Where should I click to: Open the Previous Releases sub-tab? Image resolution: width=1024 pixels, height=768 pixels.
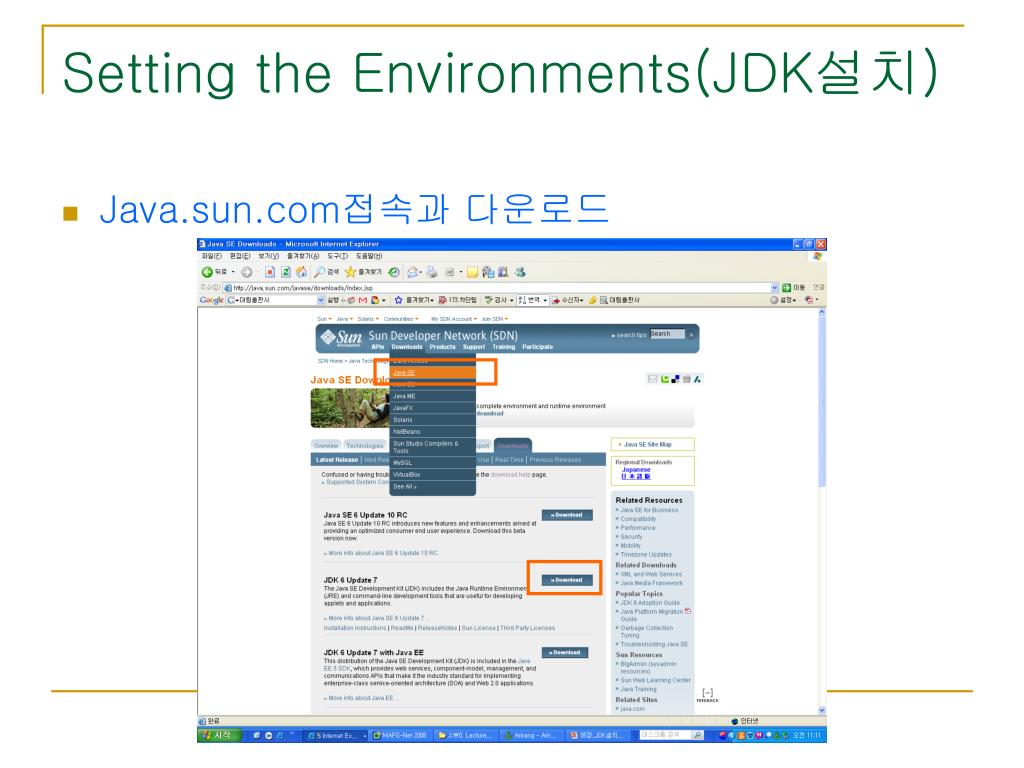(555, 460)
